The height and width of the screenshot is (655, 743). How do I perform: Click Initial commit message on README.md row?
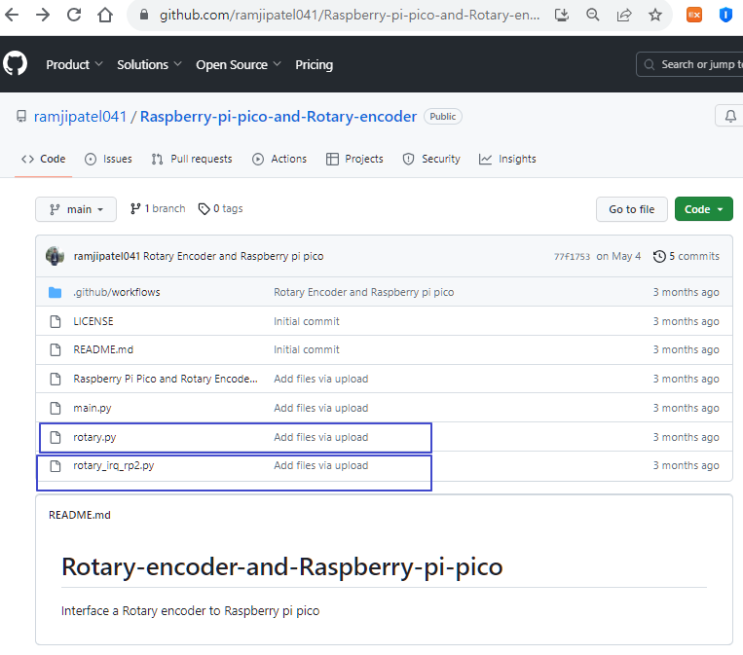(x=307, y=350)
